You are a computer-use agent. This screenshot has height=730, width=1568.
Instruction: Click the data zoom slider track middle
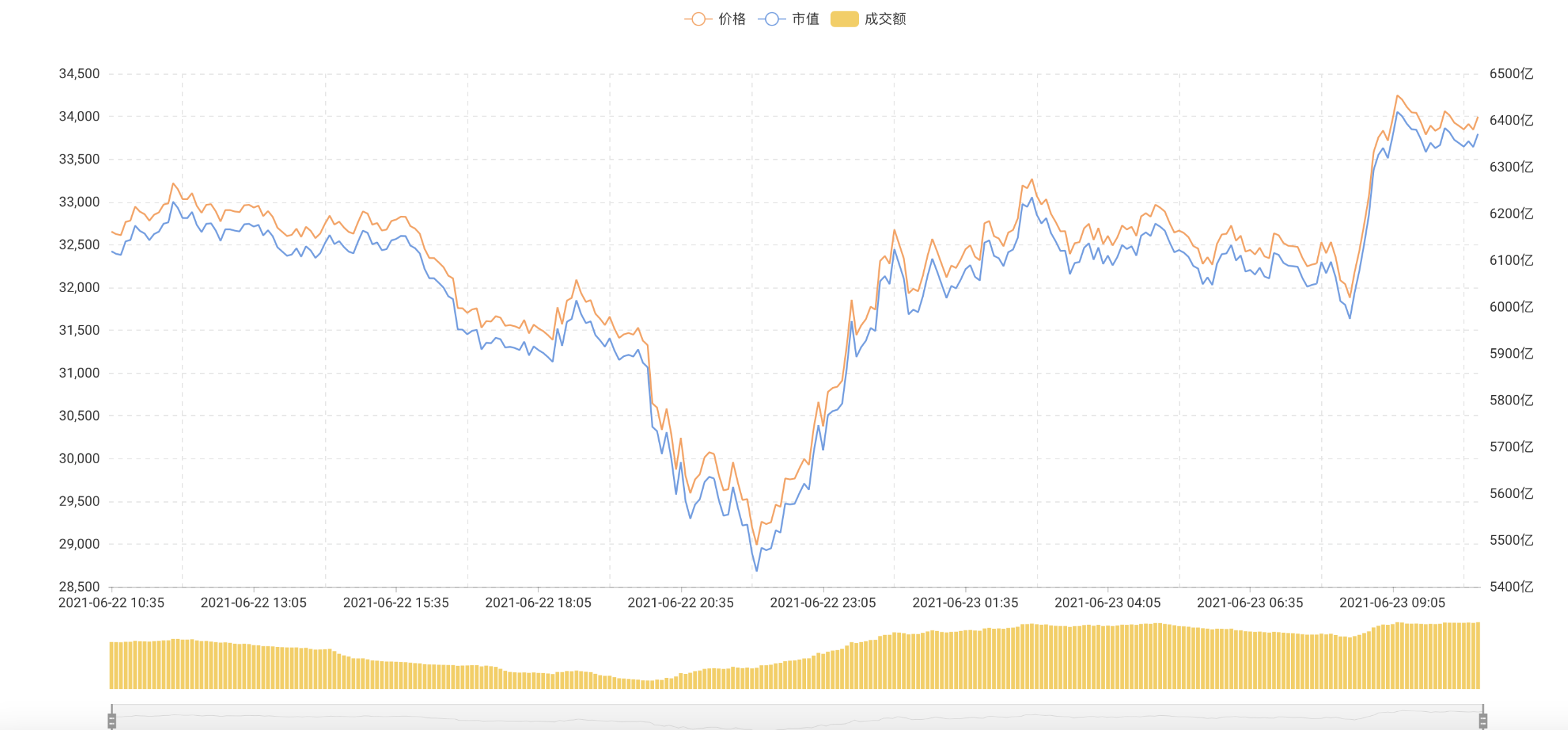796,717
